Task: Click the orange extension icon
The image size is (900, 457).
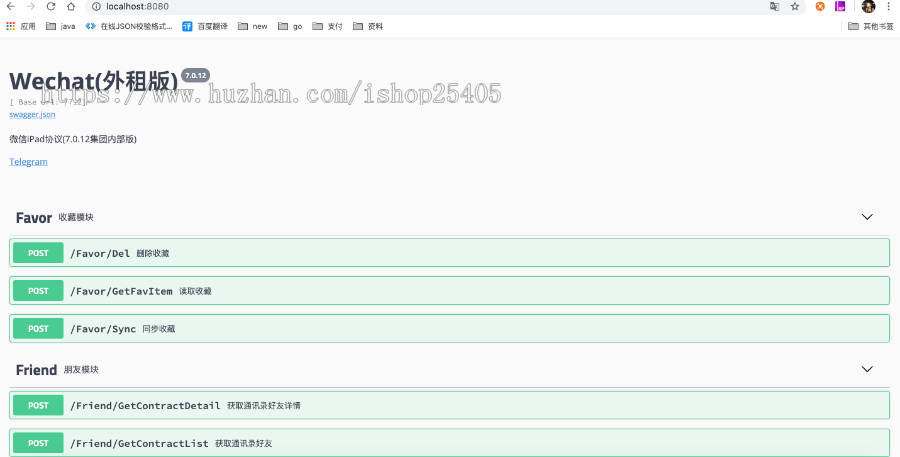Action: pyautogui.click(x=820, y=6)
